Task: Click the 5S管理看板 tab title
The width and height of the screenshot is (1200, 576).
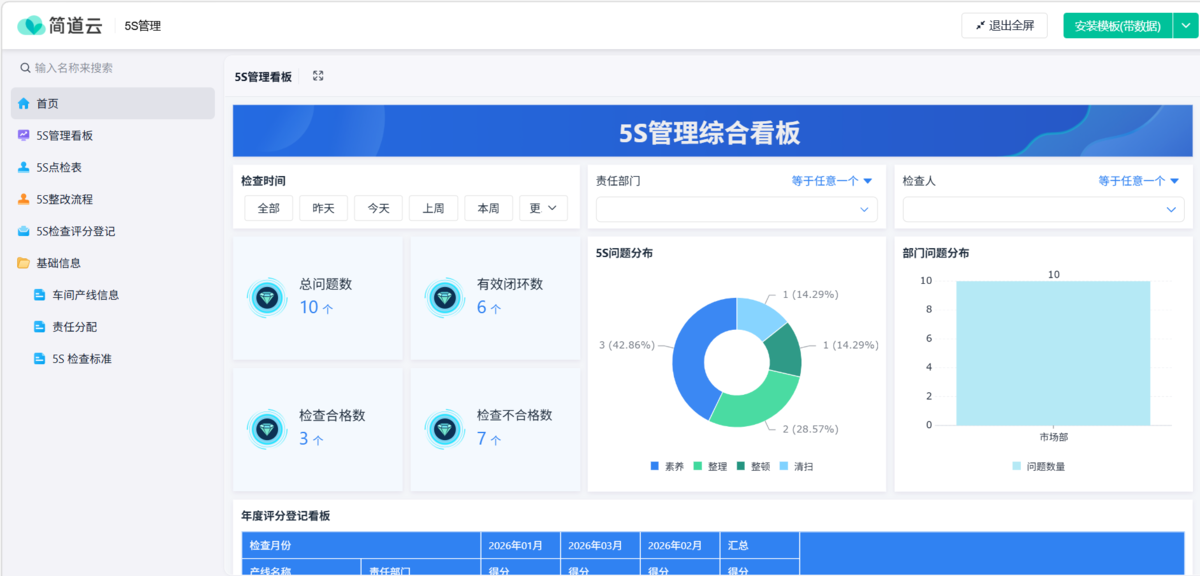Action: click(x=263, y=76)
